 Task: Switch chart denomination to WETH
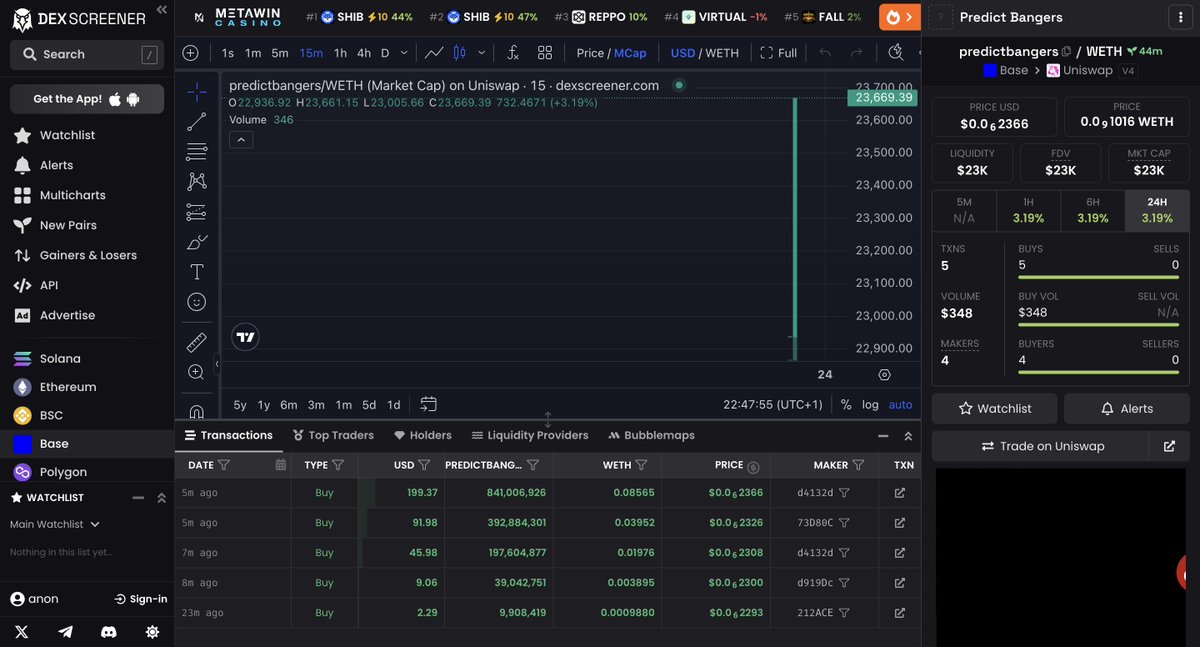tap(722, 53)
